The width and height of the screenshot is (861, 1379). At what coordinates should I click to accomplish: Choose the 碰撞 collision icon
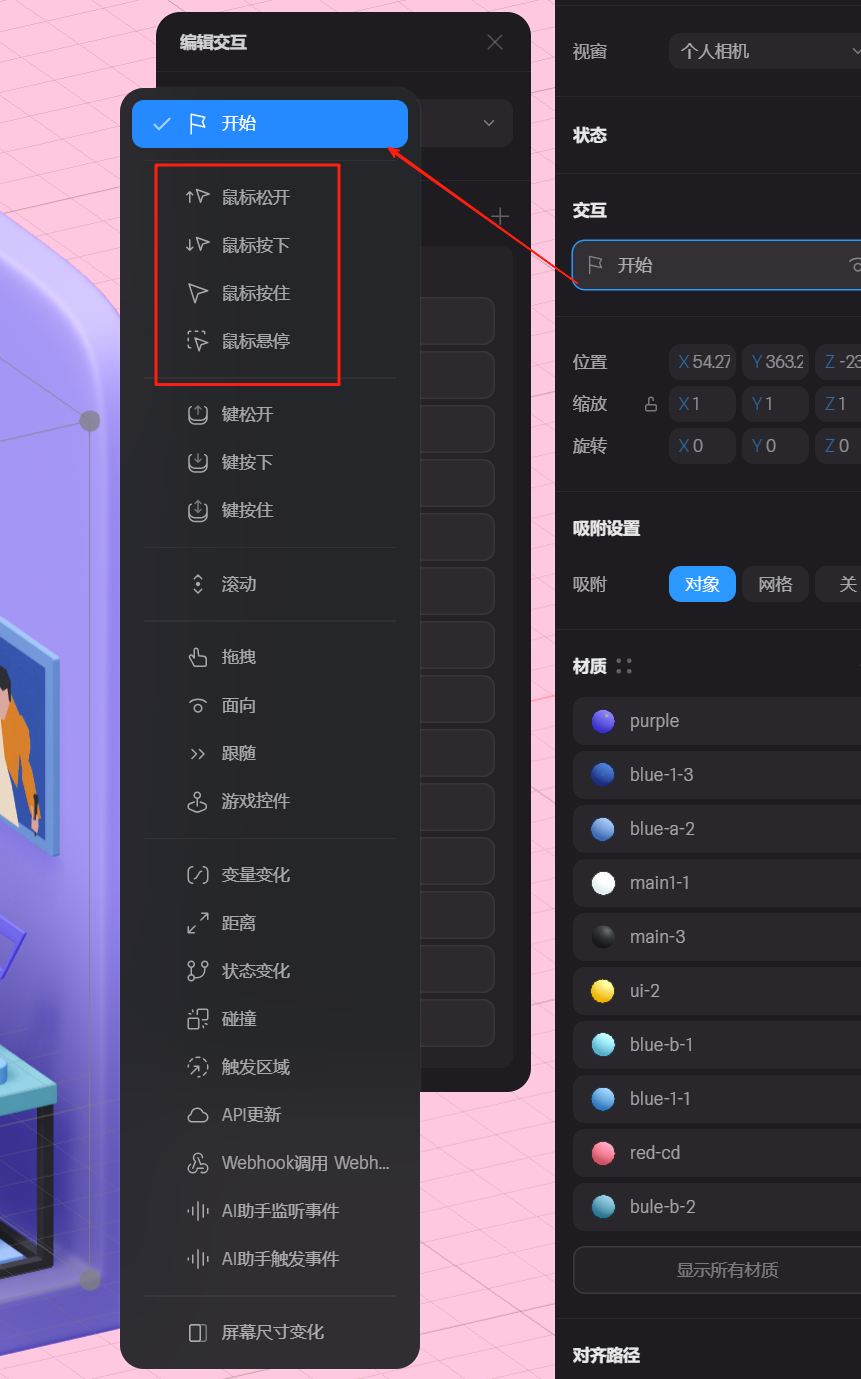pos(198,1019)
